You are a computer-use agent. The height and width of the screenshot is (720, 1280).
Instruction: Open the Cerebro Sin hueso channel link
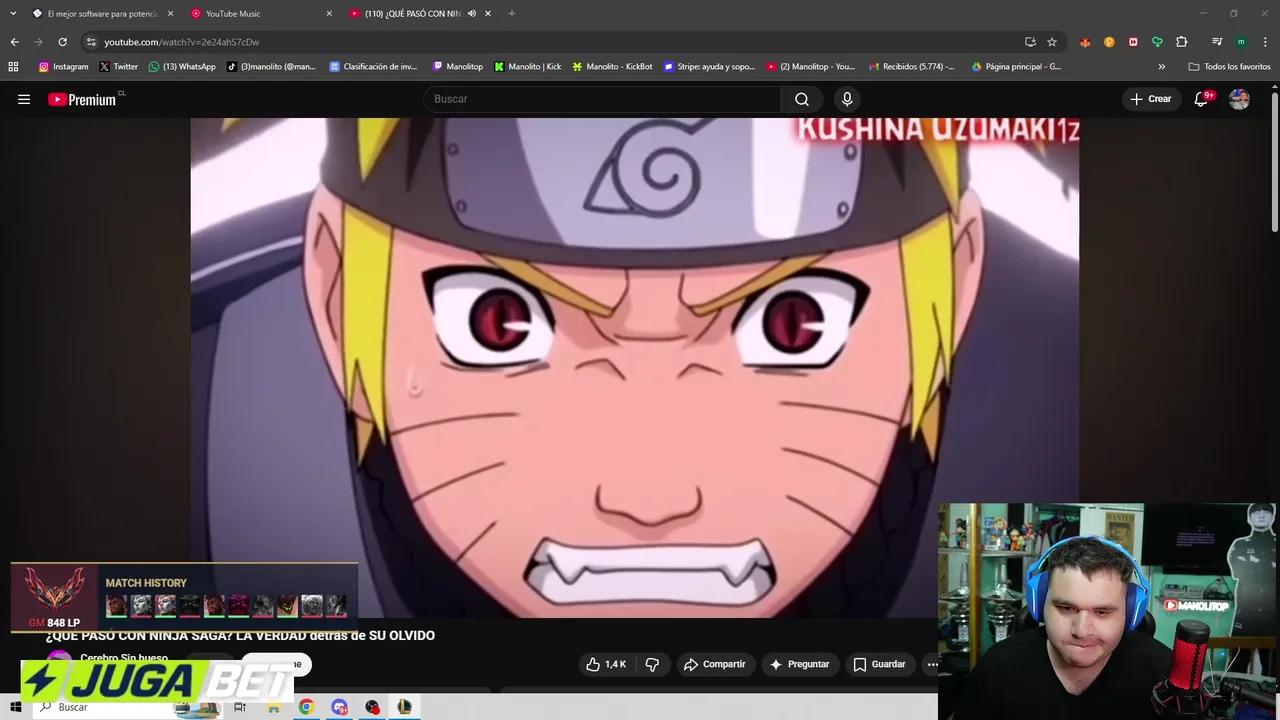[x=123, y=658]
